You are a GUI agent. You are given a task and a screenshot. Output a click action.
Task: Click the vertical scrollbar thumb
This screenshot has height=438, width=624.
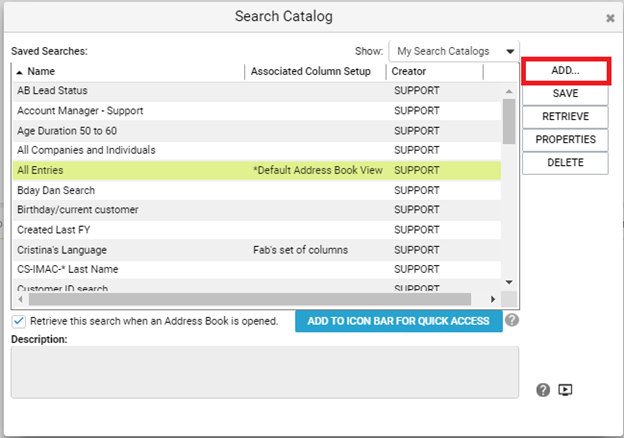pyautogui.click(x=509, y=121)
